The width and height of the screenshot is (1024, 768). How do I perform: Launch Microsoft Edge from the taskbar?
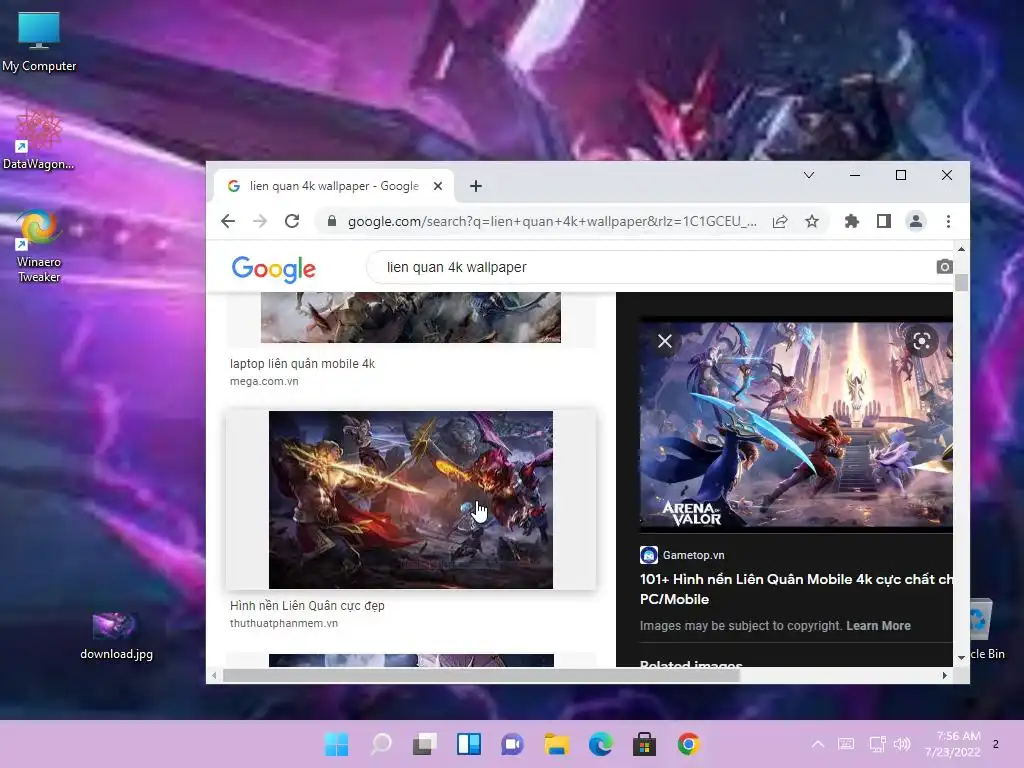(x=600, y=744)
